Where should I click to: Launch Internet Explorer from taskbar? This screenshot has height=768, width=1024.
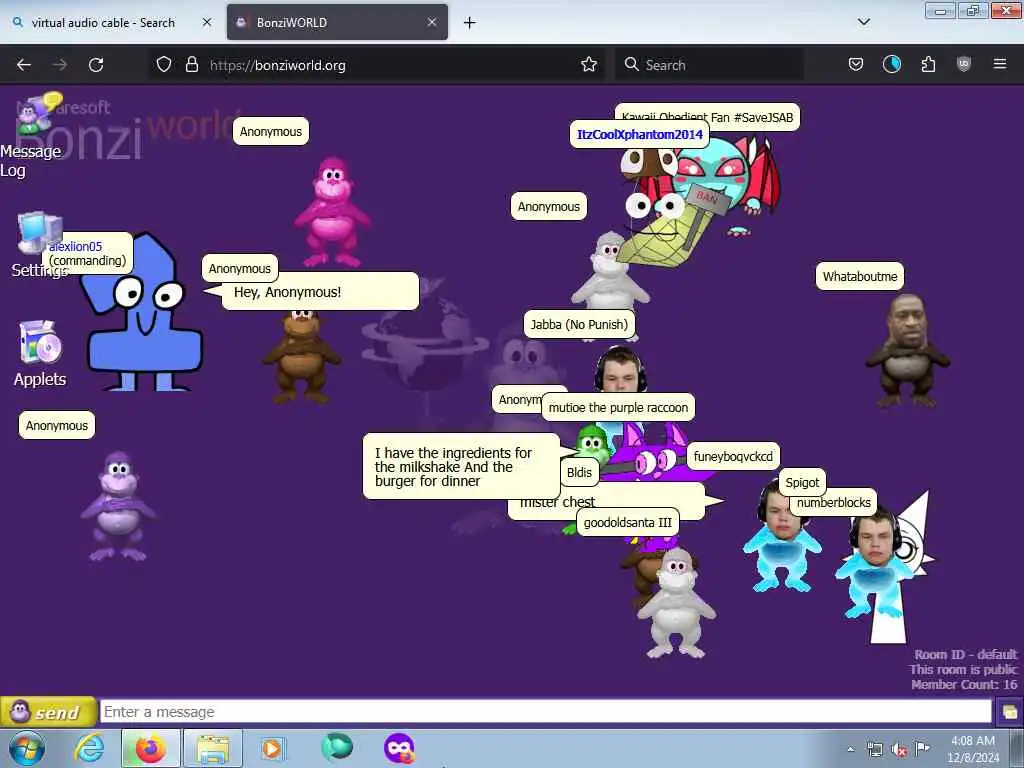point(89,748)
